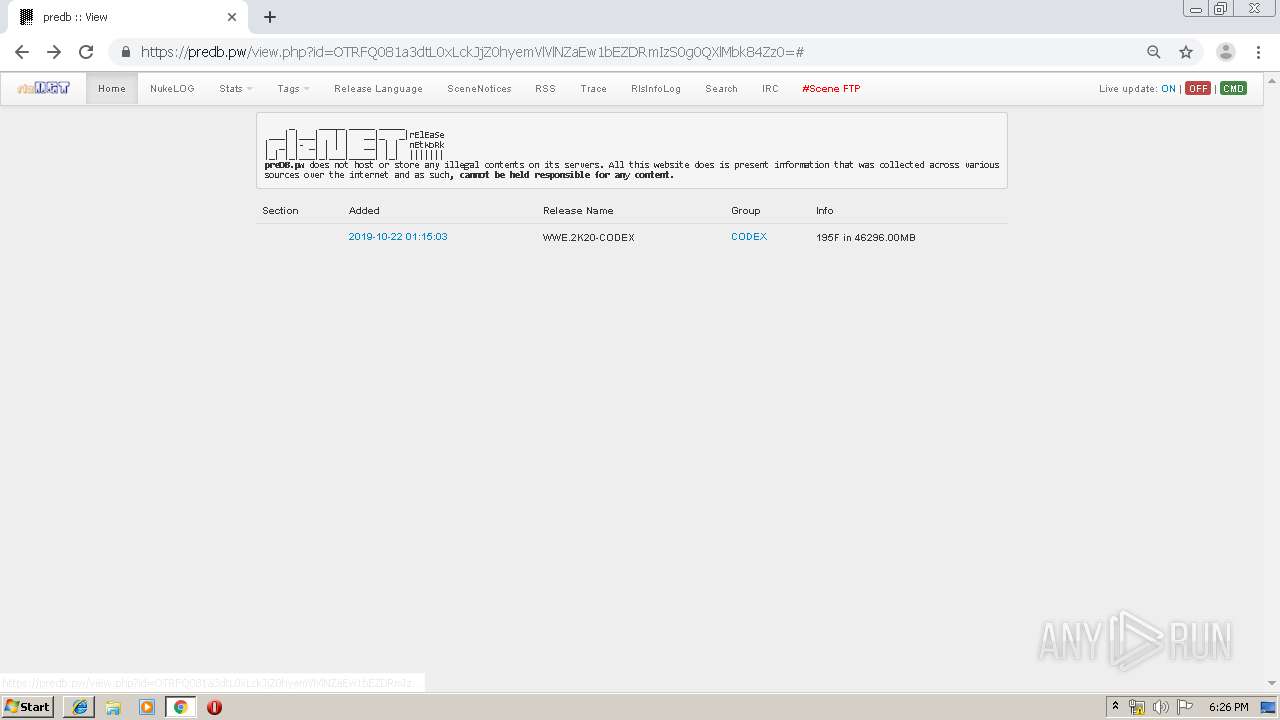Open the Windows Start menu
The height and width of the screenshot is (720, 1280).
tap(27, 707)
